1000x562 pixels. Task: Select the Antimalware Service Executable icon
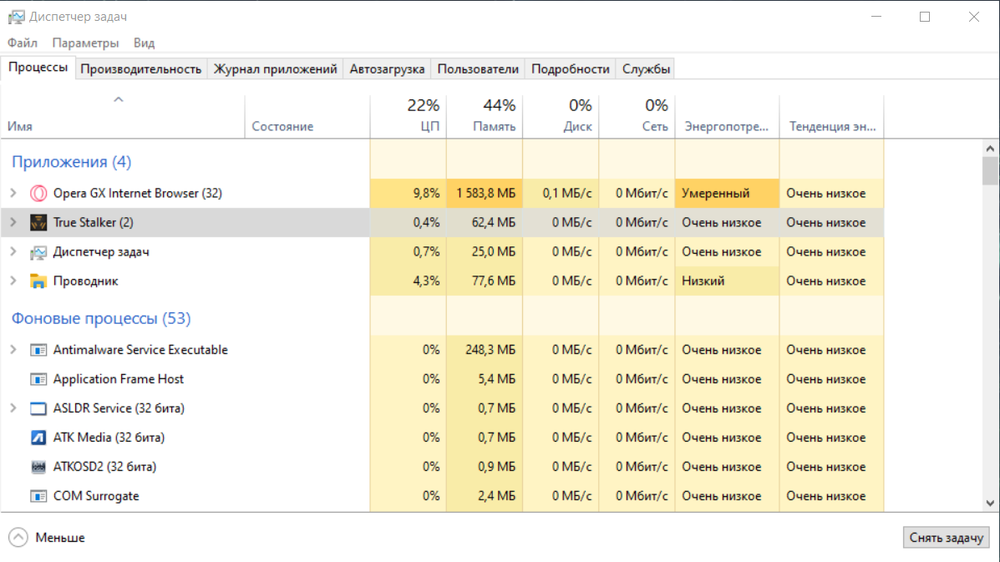[38, 350]
